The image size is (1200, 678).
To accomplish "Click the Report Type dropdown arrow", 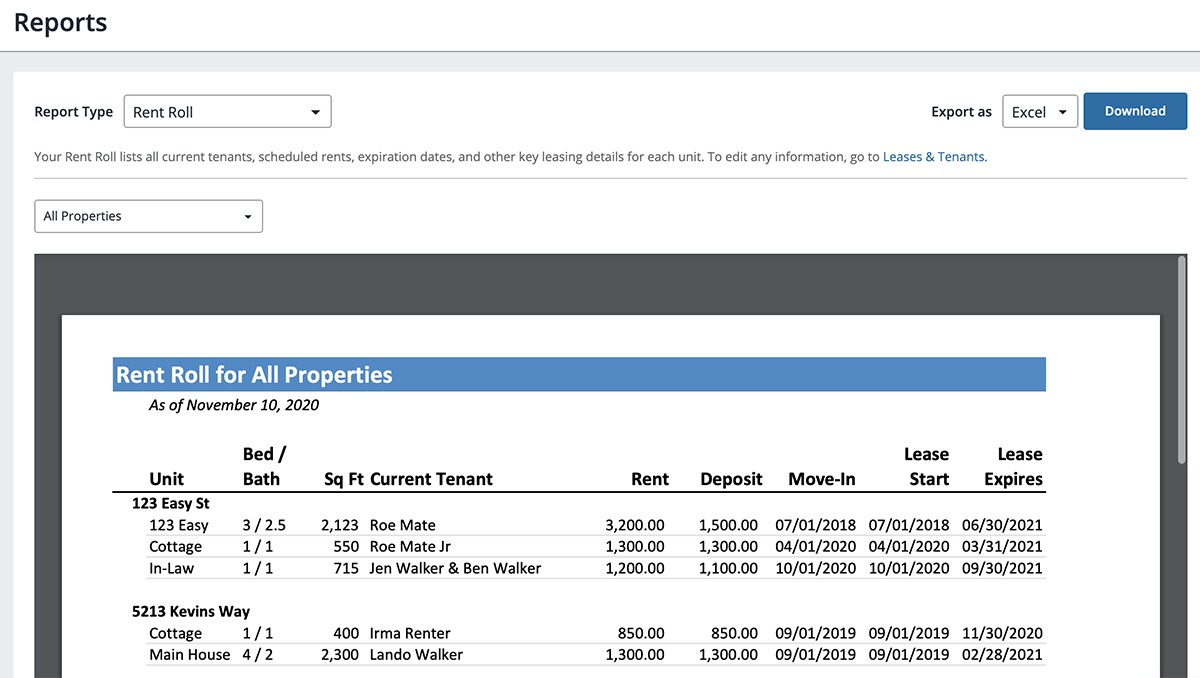I will (316, 111).
